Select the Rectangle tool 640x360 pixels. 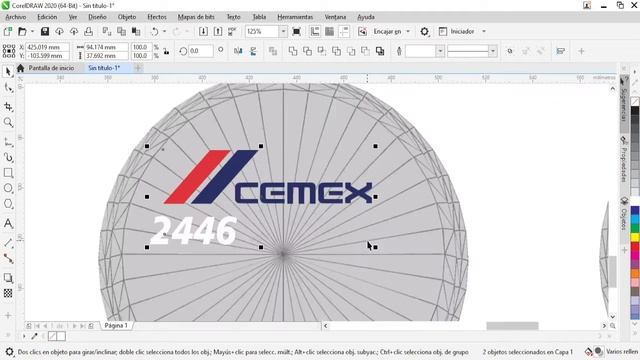tap(8, 173)
